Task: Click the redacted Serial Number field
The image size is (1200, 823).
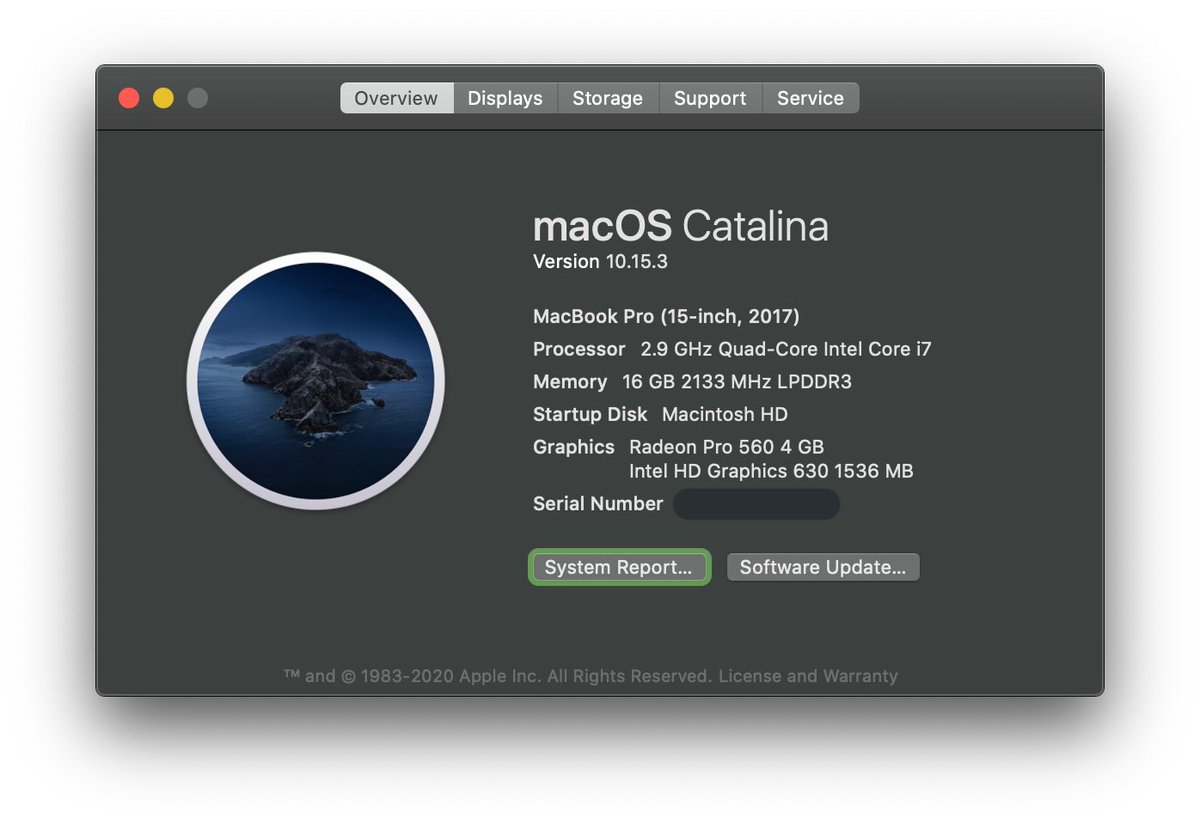Action: [756, 504]
